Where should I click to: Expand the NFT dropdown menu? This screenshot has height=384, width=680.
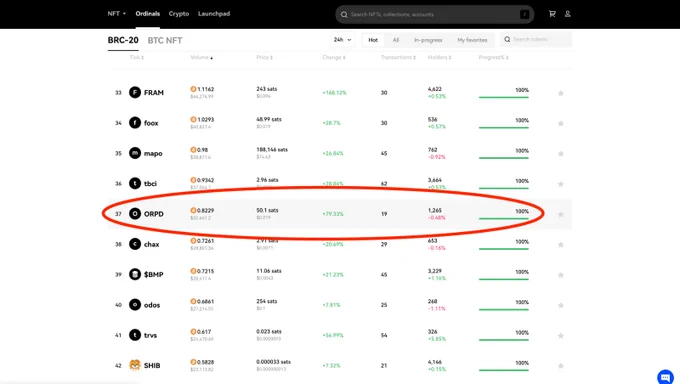click(117, 13)
